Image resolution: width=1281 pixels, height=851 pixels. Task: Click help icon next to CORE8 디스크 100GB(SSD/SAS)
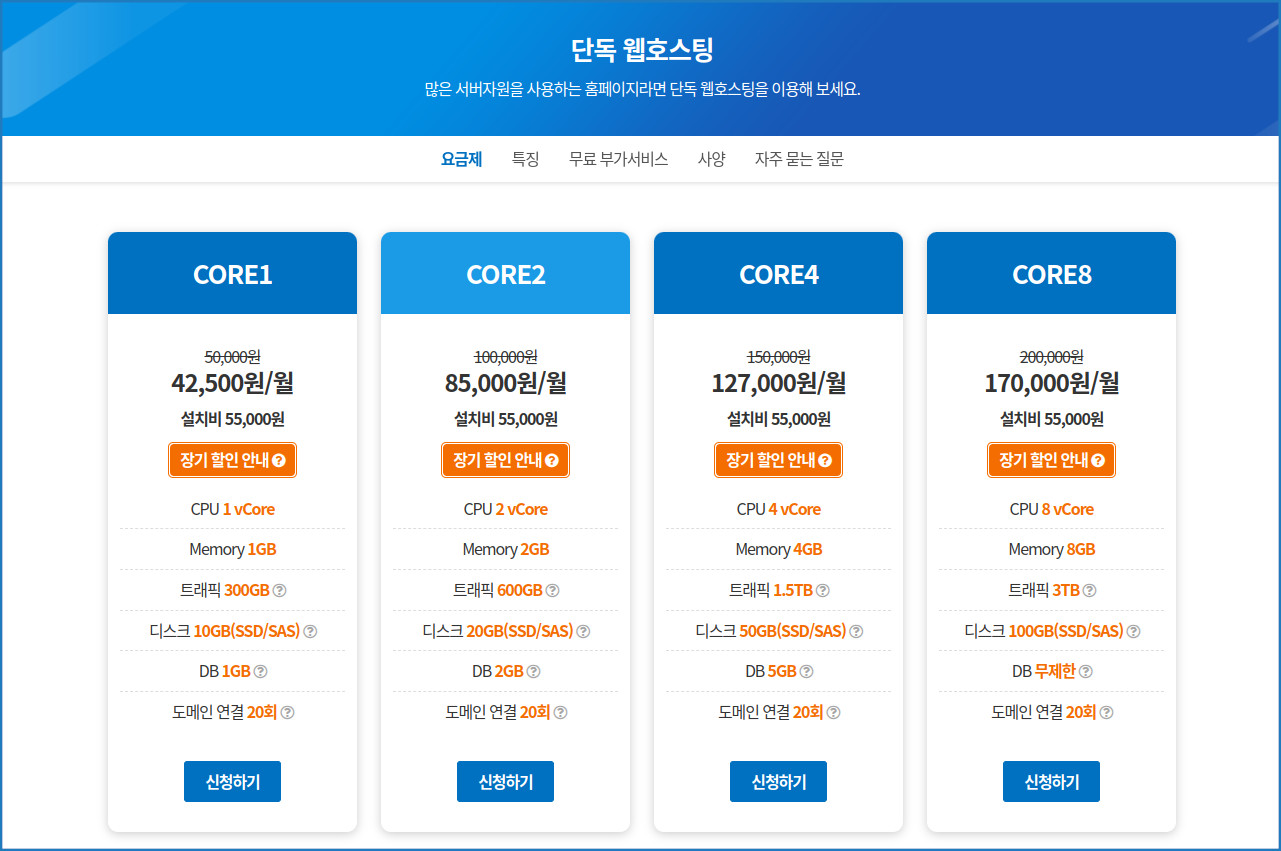tap(1133, 631)
